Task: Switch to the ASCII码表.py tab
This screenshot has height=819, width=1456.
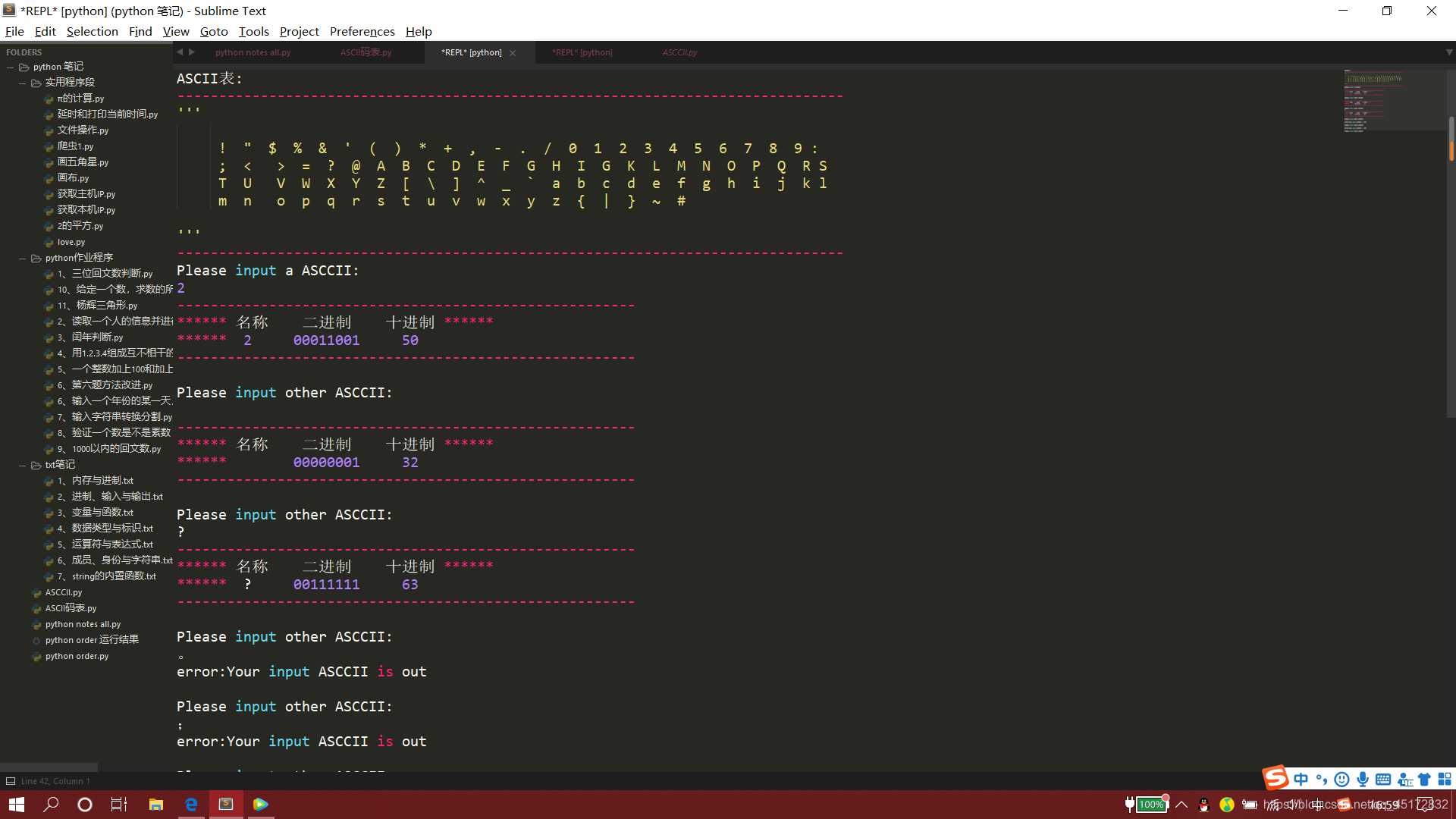Action: 366,52
